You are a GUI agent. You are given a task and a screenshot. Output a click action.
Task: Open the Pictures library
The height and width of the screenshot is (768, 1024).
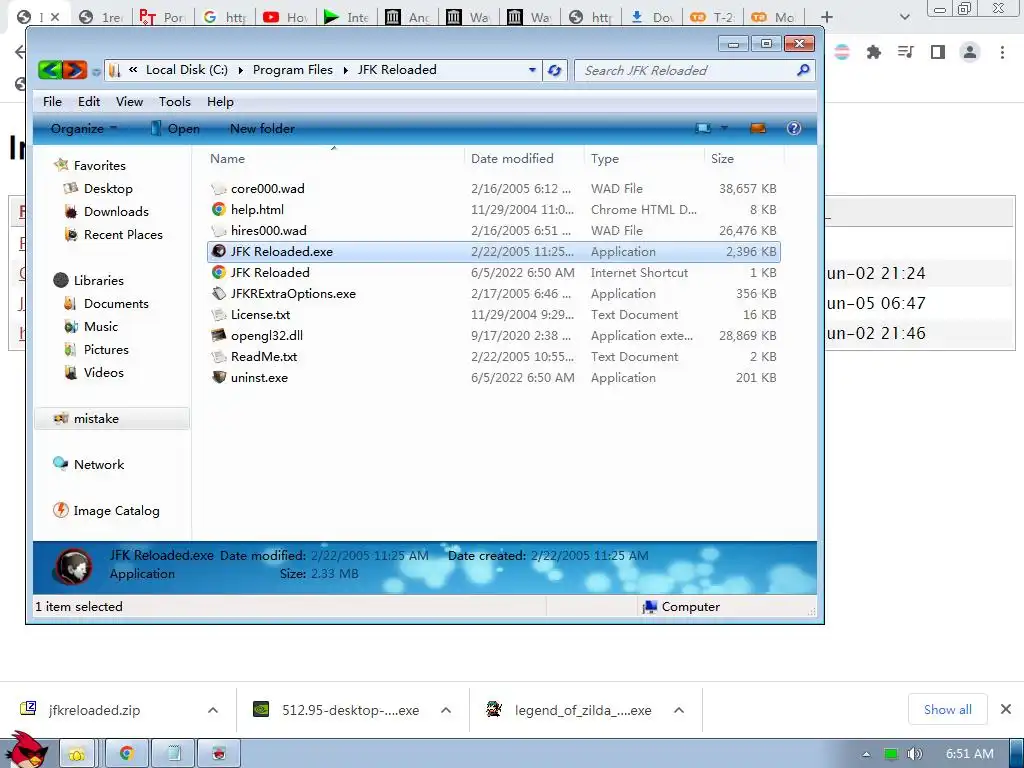click(x=106, y=349)
